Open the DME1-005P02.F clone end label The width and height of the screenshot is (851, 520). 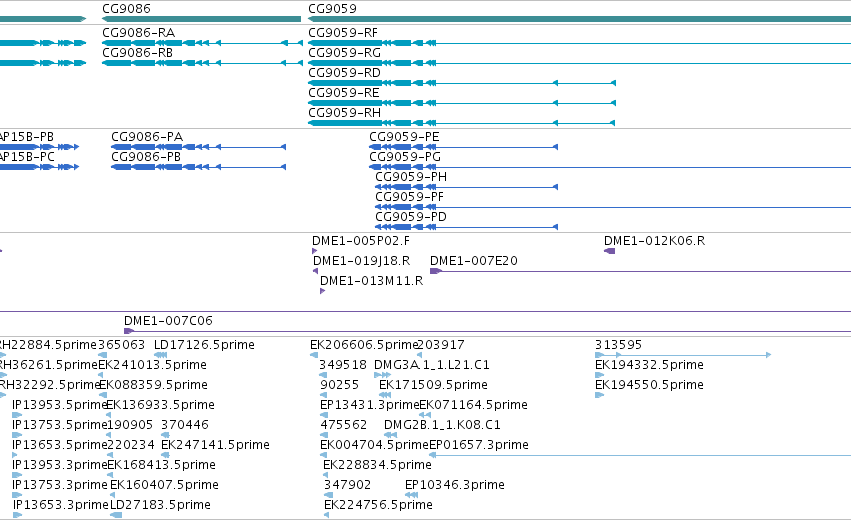tap(361, 241)
